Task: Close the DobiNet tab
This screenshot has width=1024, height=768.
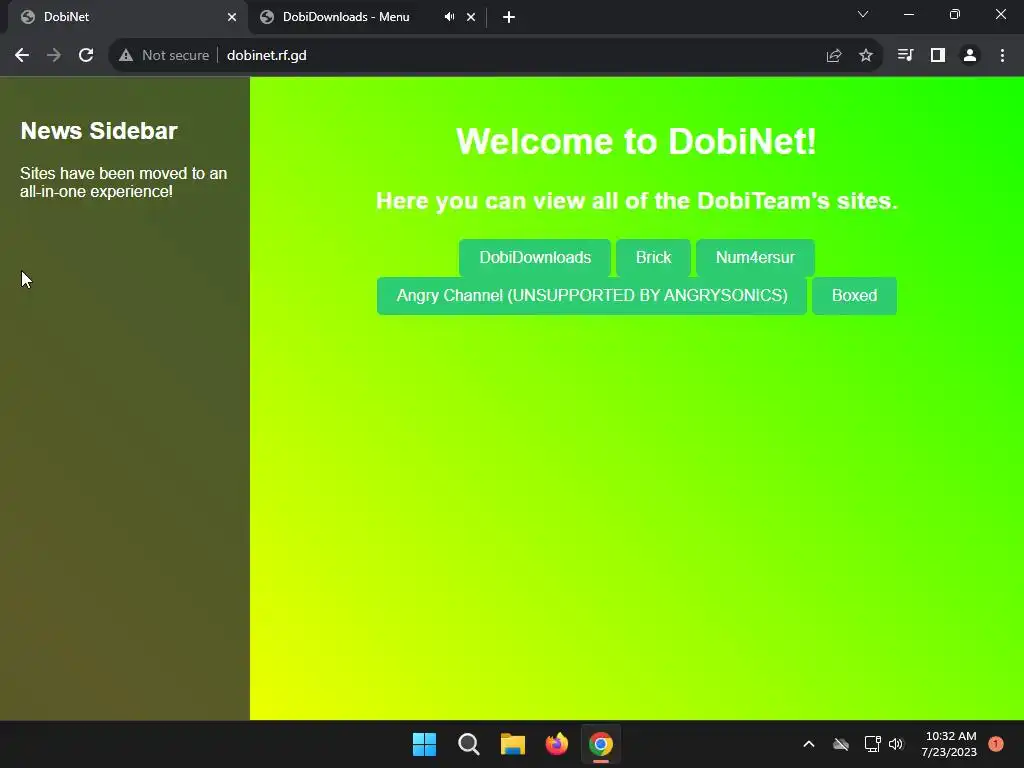Action: [232, 17]
